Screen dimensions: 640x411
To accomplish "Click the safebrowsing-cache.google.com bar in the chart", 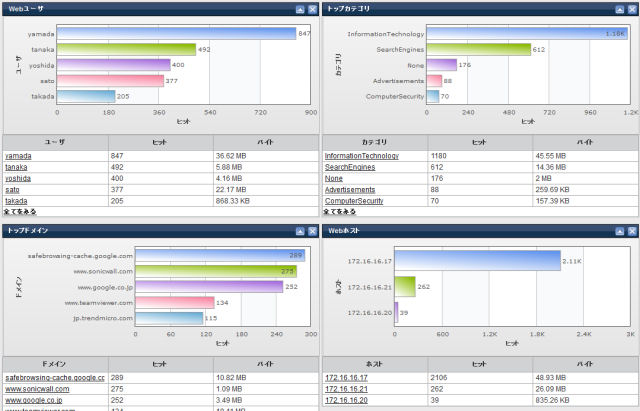I will tap(220, 255).
